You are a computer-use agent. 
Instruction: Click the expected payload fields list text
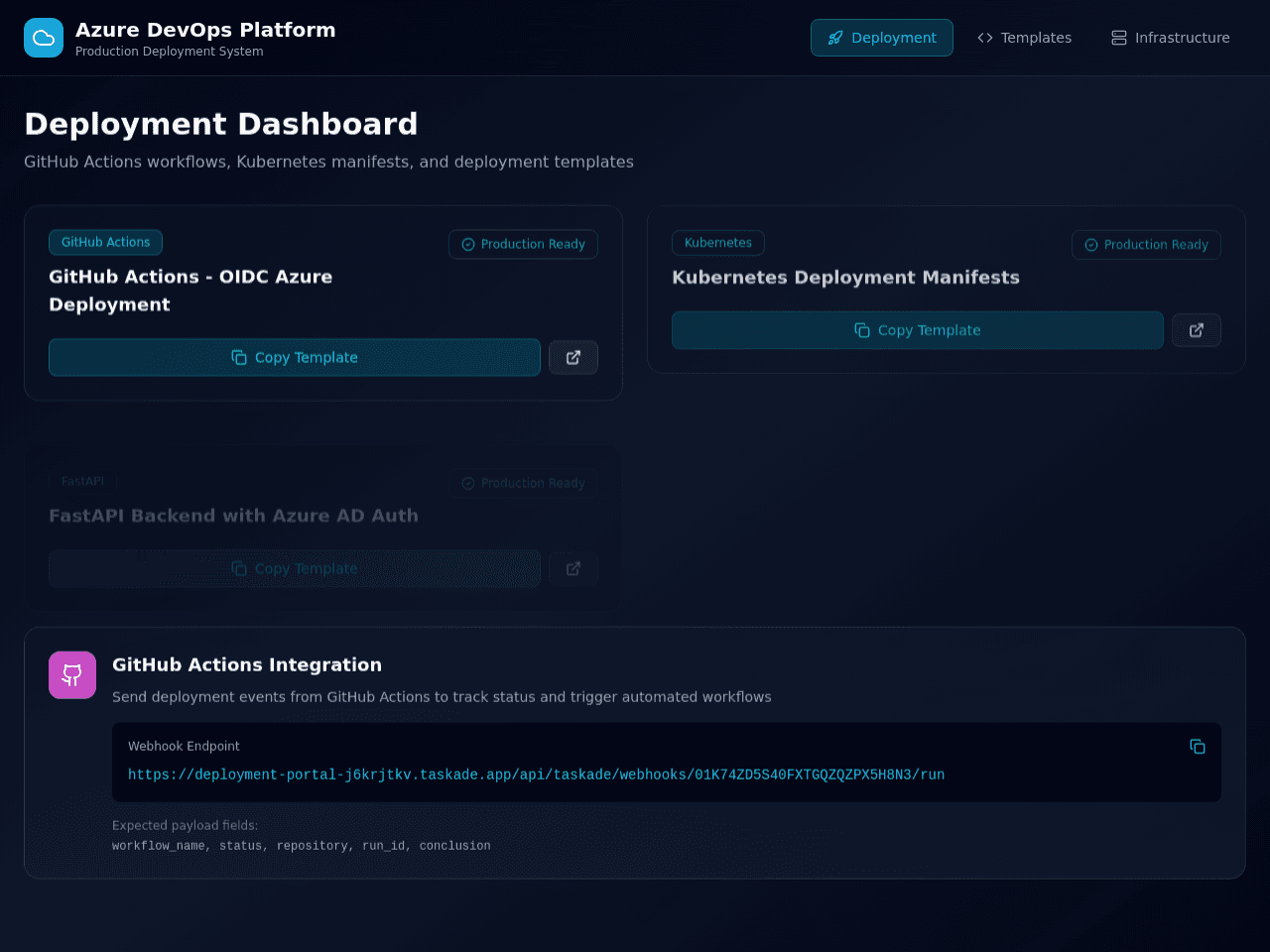click(302, 846)
